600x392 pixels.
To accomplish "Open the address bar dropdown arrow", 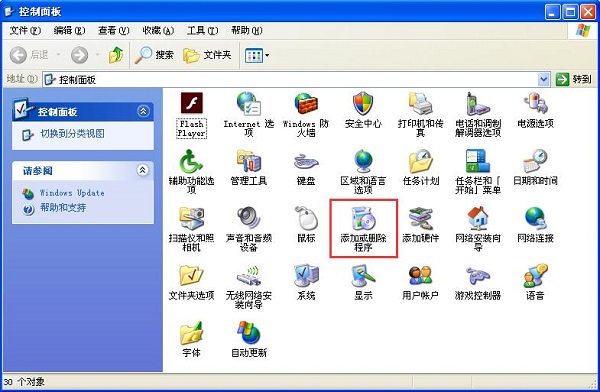I will click(544, 80).
